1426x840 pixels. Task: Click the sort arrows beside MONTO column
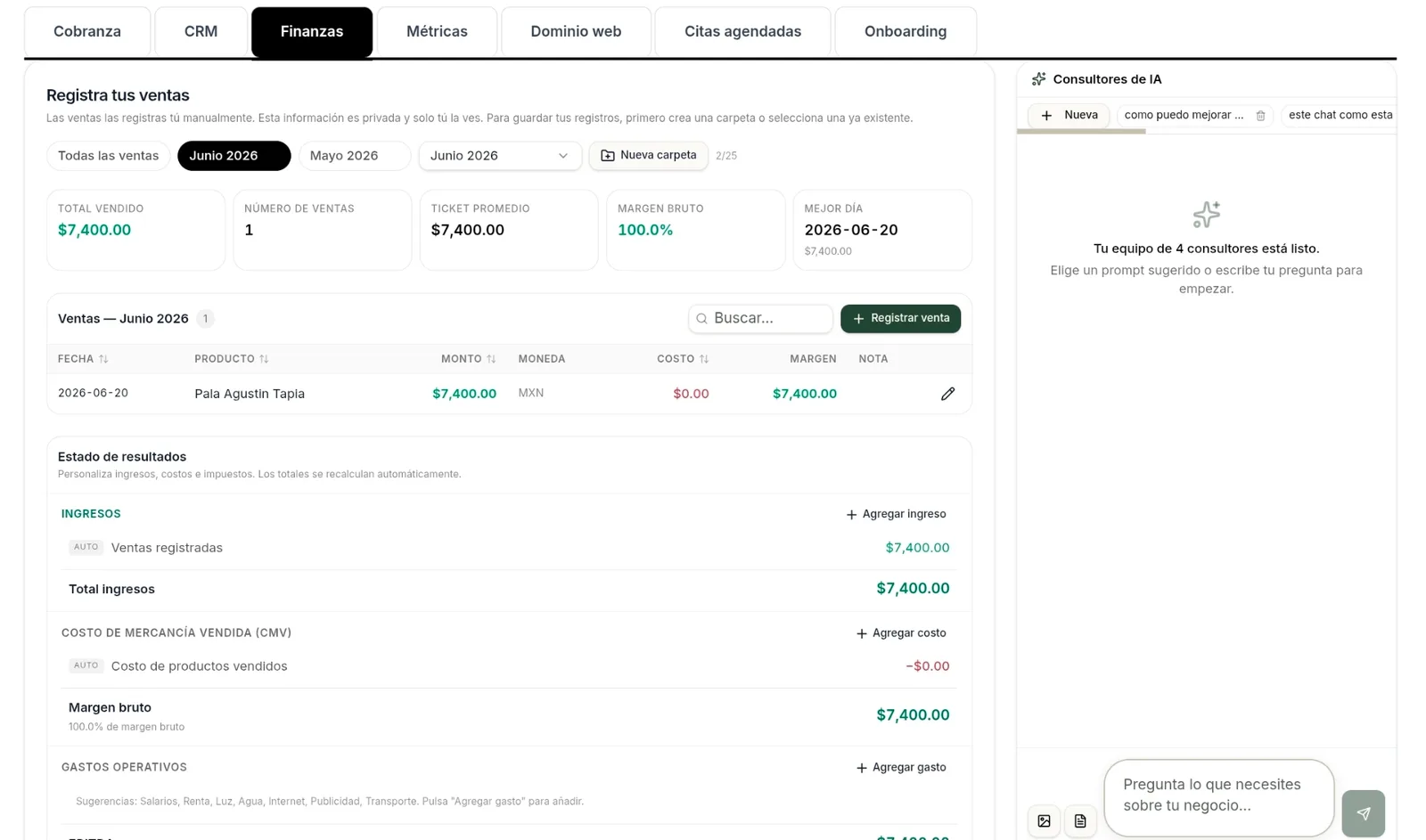(491, 359)
